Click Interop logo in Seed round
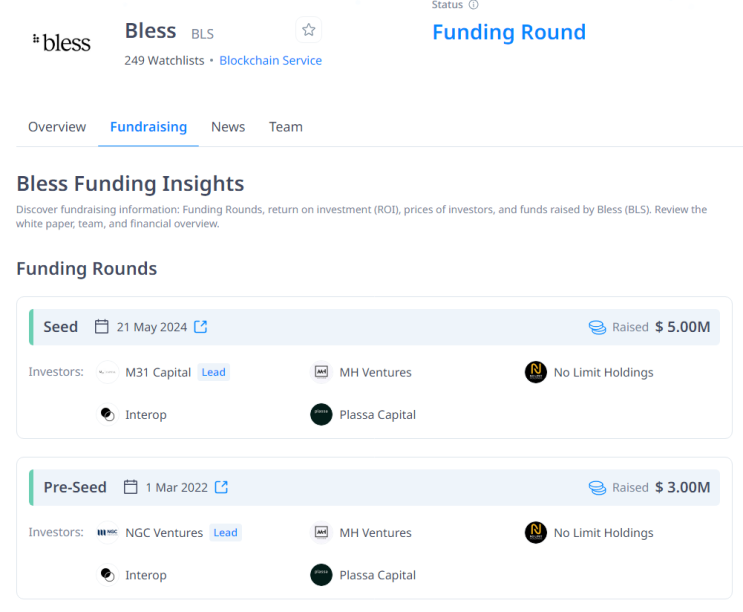The width and height of the screenshot is (743, 612). [108, 414]
